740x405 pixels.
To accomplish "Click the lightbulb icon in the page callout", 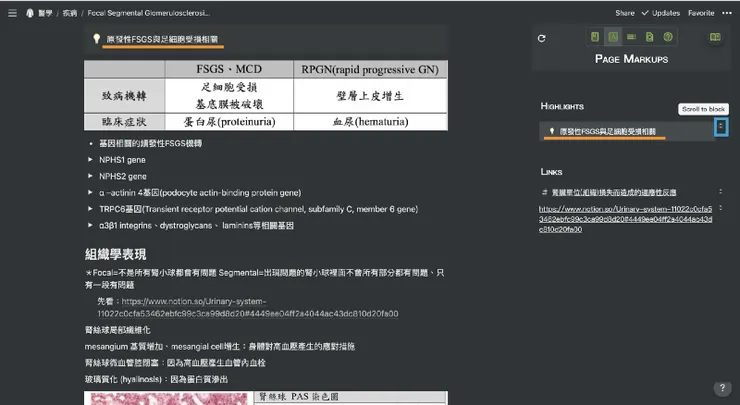I will coord(96,38).
